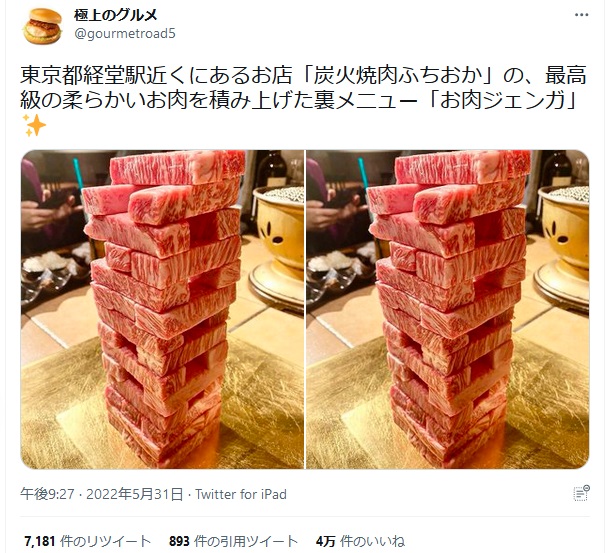Show the 4万 件のいいね list
The height and width of the screenshot is (553, 609).
(x=360, y=541)
